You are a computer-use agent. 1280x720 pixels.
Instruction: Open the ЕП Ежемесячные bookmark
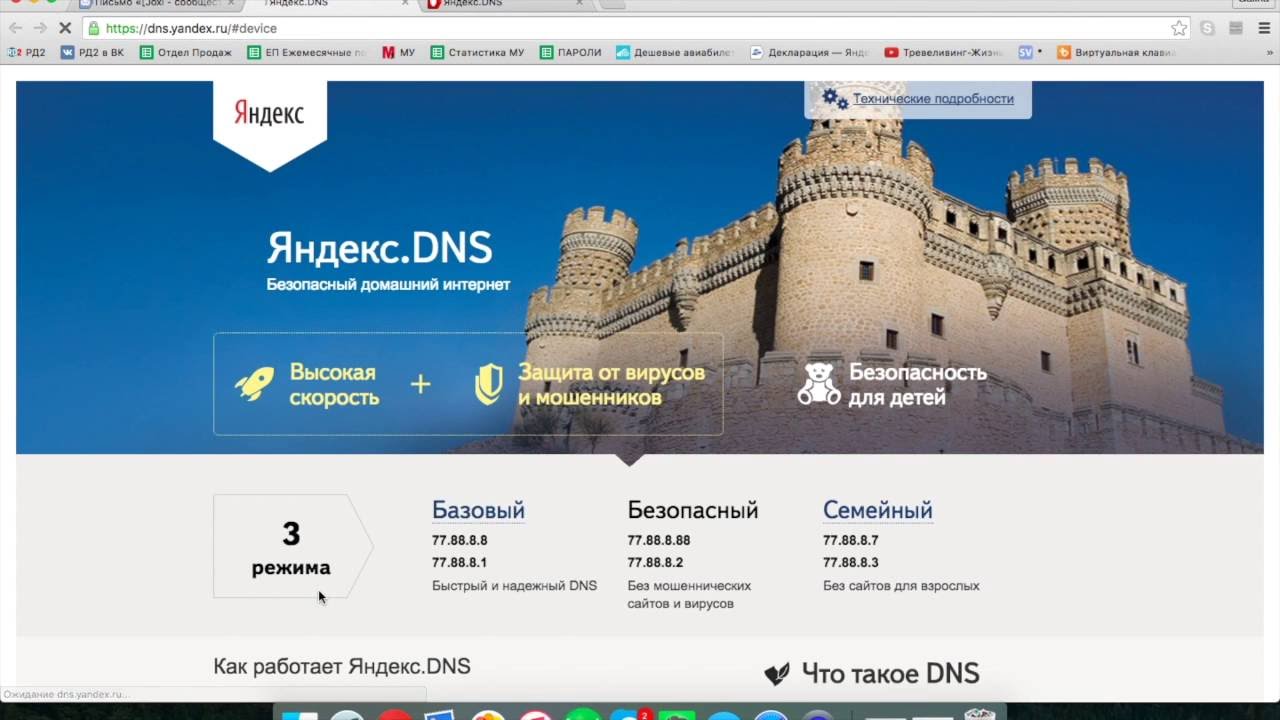[x=307, y=52]
